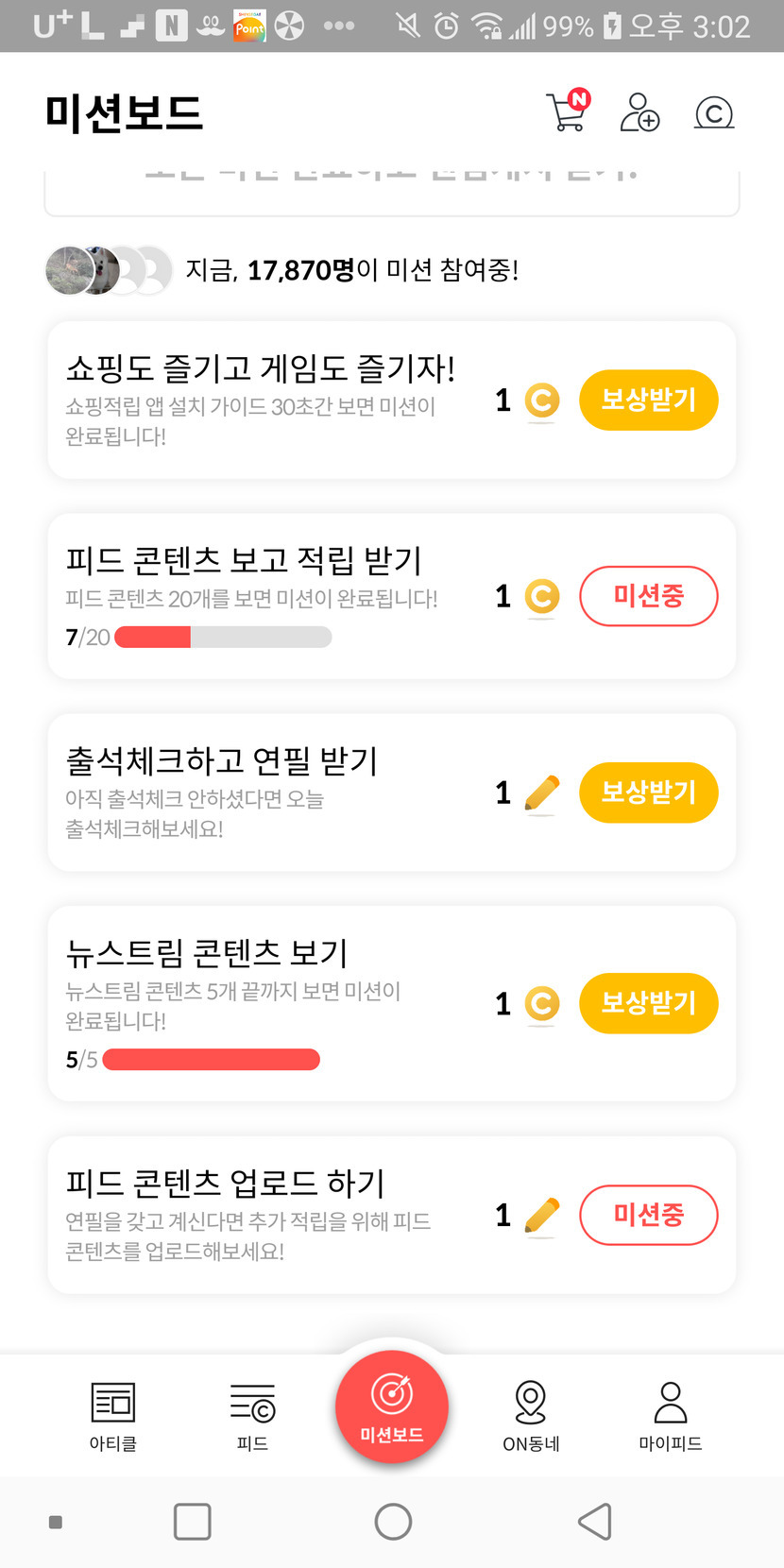Viewport: 784px width, 1568px height.
Task: Open the ON동네 tab
Action: point(531,1416)
